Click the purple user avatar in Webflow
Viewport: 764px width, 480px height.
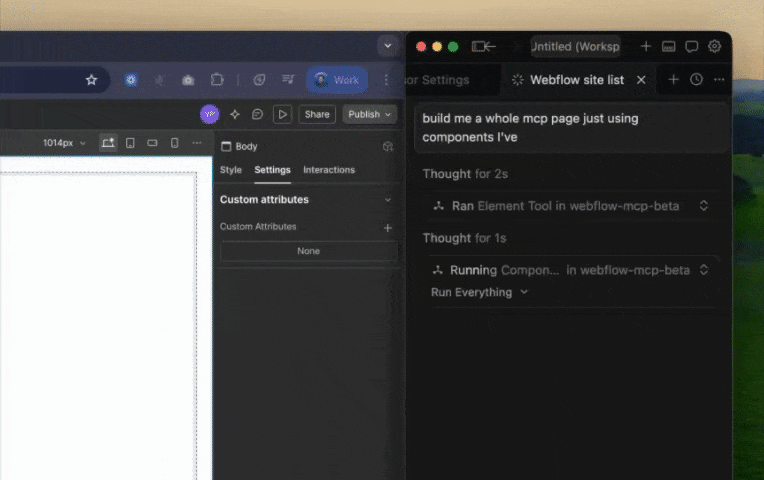pos(210,114)
